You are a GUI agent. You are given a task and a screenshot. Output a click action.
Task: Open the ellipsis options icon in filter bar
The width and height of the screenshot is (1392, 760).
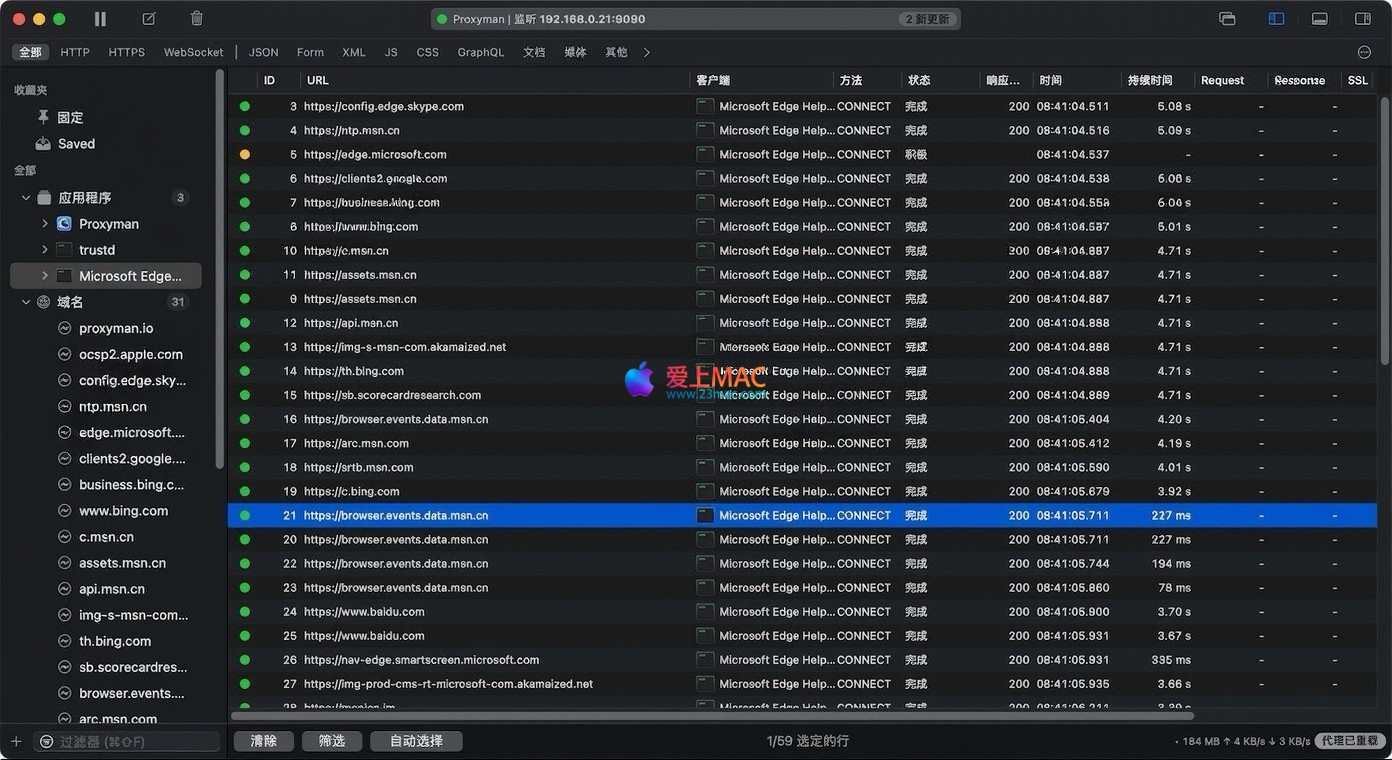(1364, 52)
